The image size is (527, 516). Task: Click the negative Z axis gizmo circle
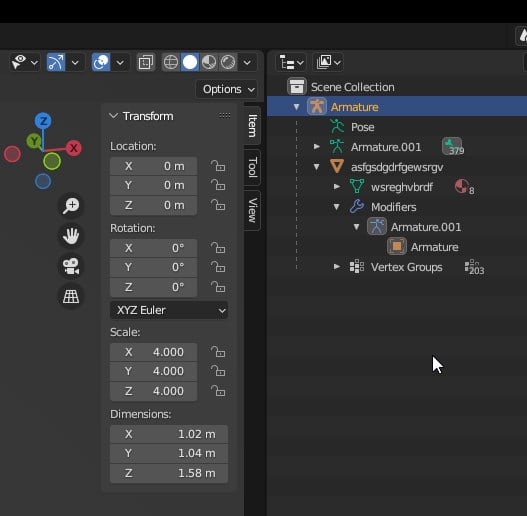point(43,182)
